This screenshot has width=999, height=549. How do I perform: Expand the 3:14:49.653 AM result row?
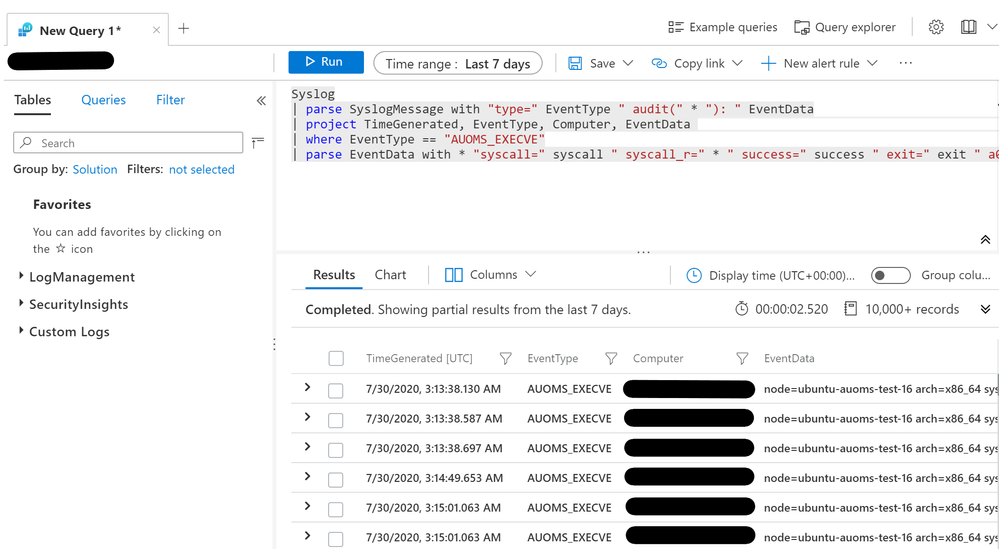pyautogui.click(x=307, y=476)
